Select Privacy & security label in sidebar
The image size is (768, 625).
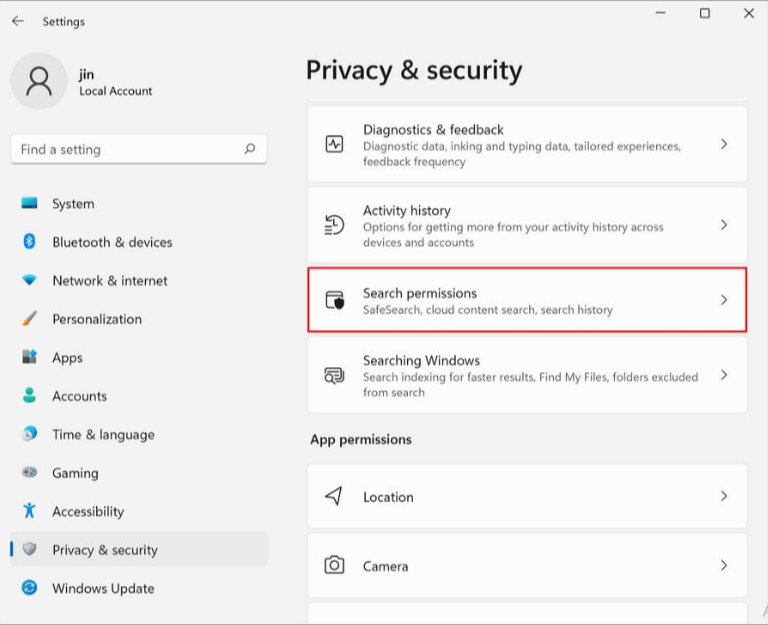tap(105, 550)
